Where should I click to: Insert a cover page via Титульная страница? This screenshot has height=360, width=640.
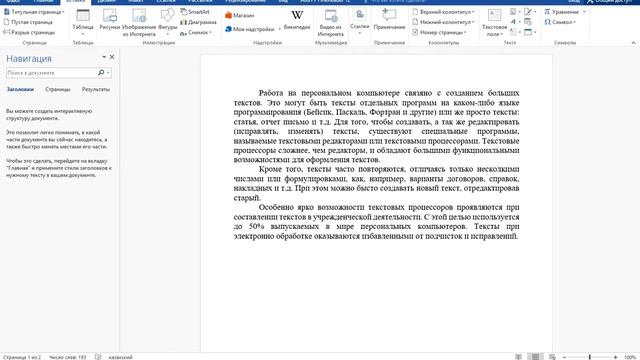[34, 12]
